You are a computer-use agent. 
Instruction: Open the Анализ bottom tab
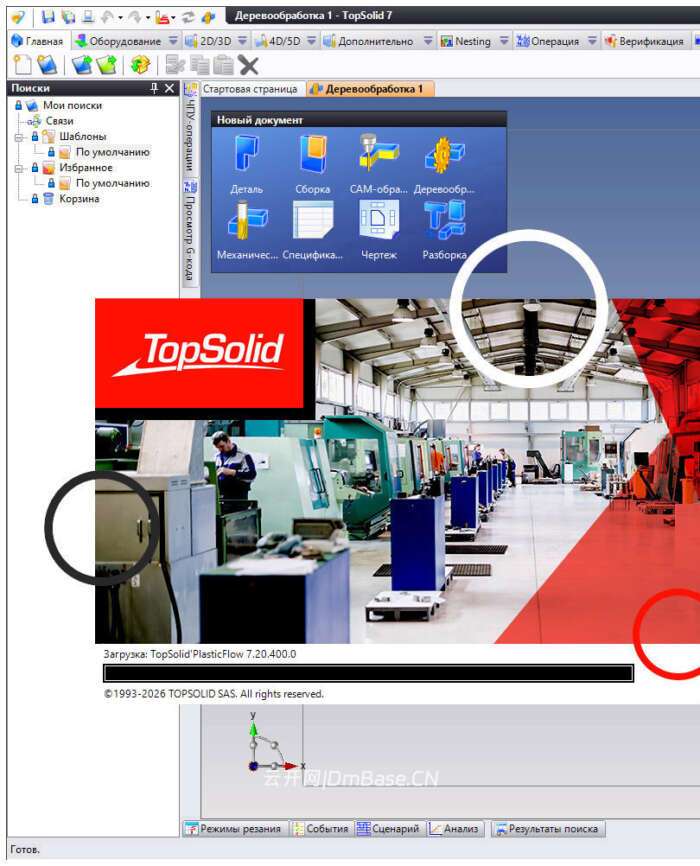pos(454,828)
